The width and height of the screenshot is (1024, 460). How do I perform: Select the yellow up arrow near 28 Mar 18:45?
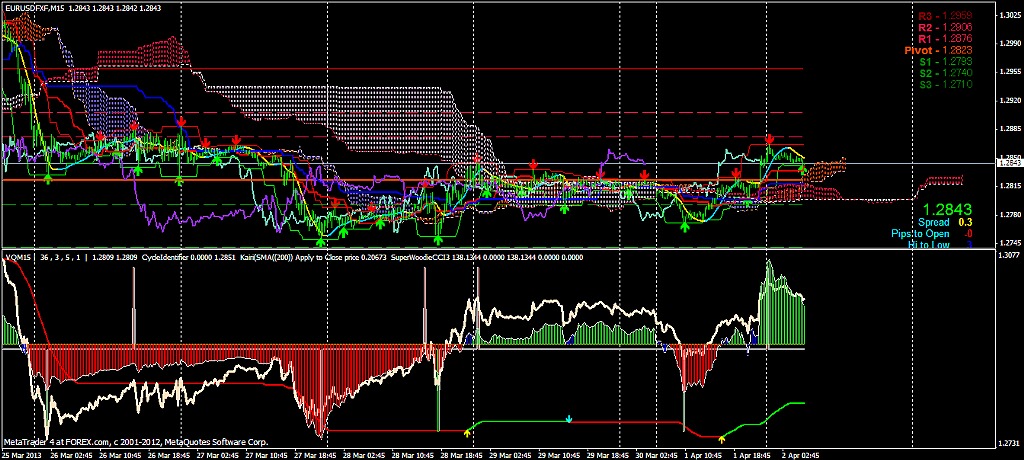tap(467, 432)
